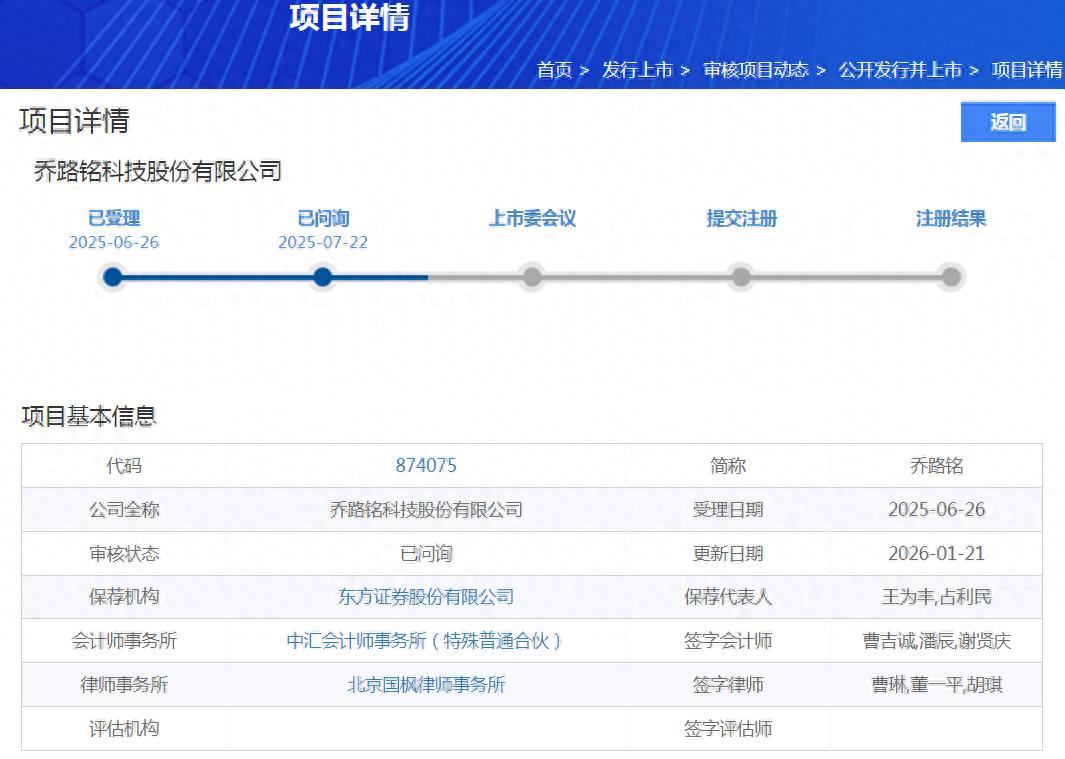Select the 上市委会议 timeline dot
This screenshot has height=759, width=1065.
tap(532, 277)
